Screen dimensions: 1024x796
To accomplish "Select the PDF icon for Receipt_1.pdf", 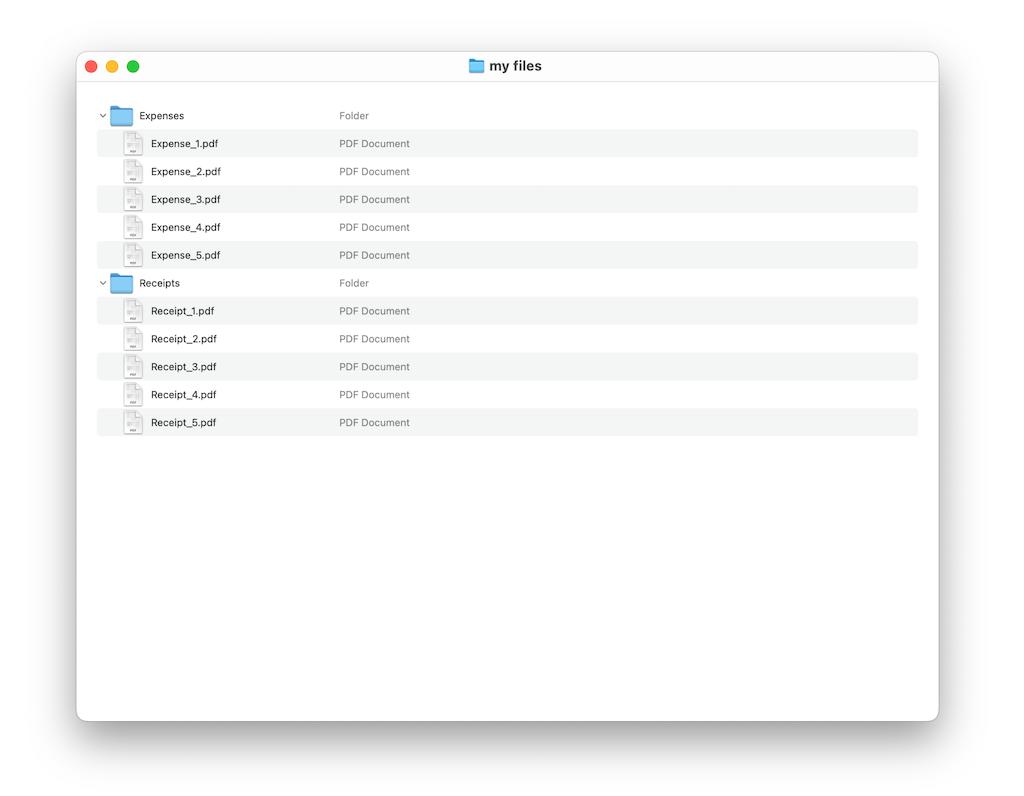I will (133, 310).
